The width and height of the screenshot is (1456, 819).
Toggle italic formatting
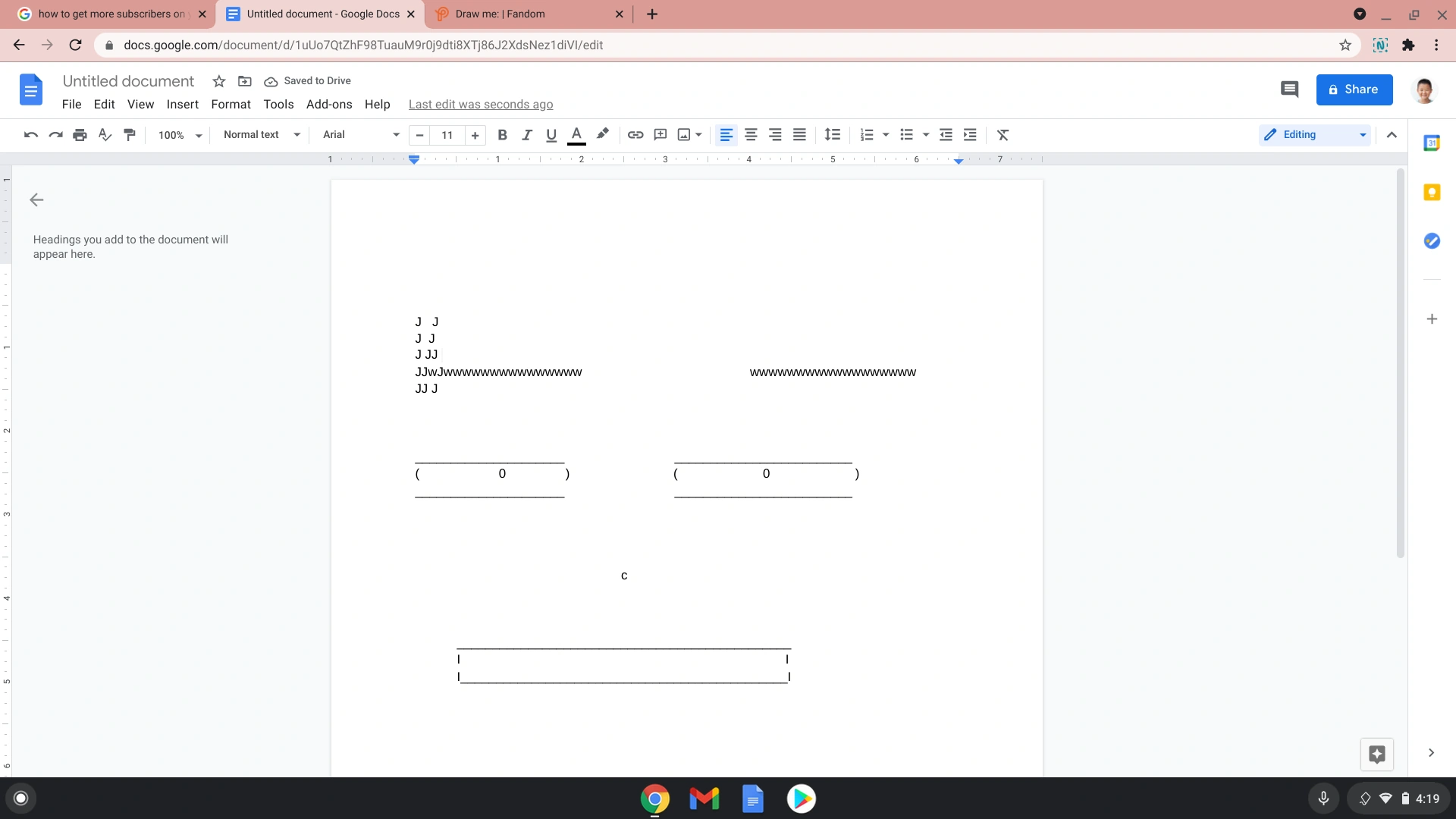pos(526,135)
